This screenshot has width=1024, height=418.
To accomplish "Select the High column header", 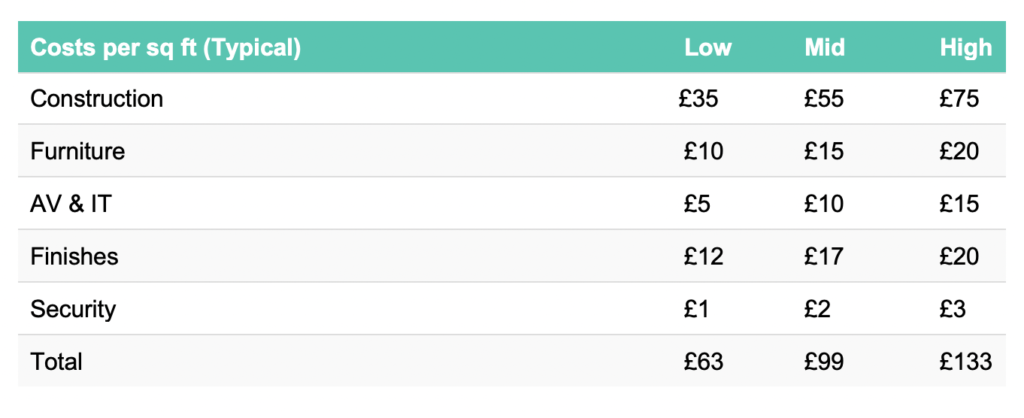I will pyautogui.click(x=966, y=48).
